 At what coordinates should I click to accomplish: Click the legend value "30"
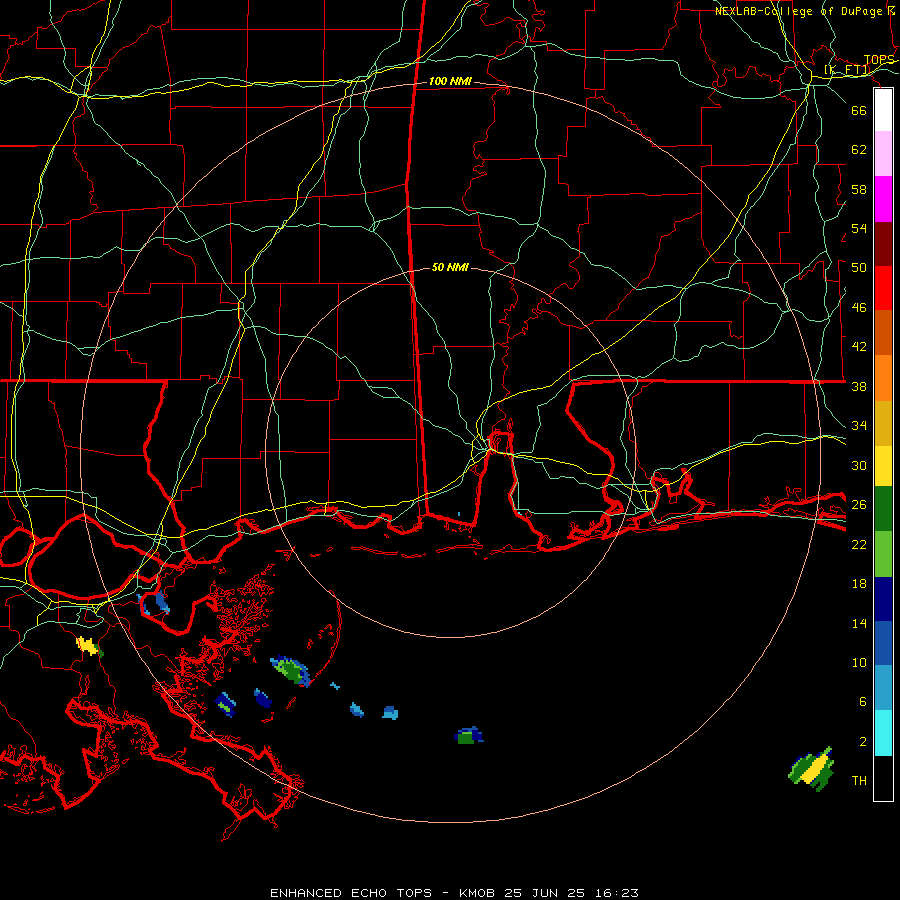(x=859, y=465)
